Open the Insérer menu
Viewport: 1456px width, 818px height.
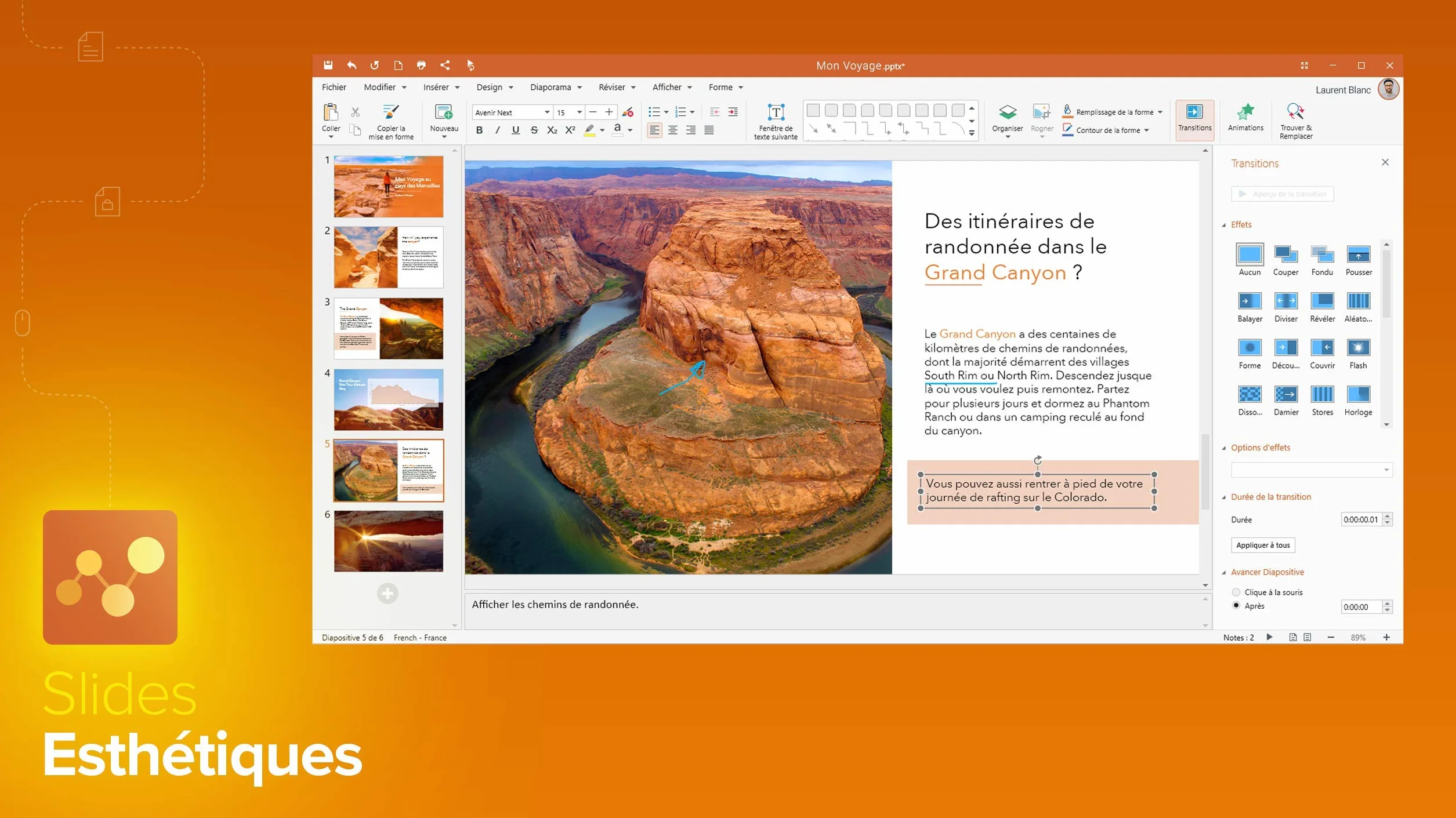point(441,87)
